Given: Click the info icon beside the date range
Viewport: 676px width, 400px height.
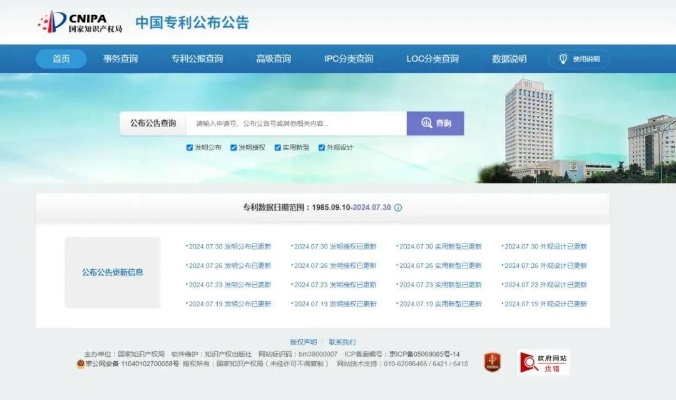Looking at the screenshot, I should [398, 208].
